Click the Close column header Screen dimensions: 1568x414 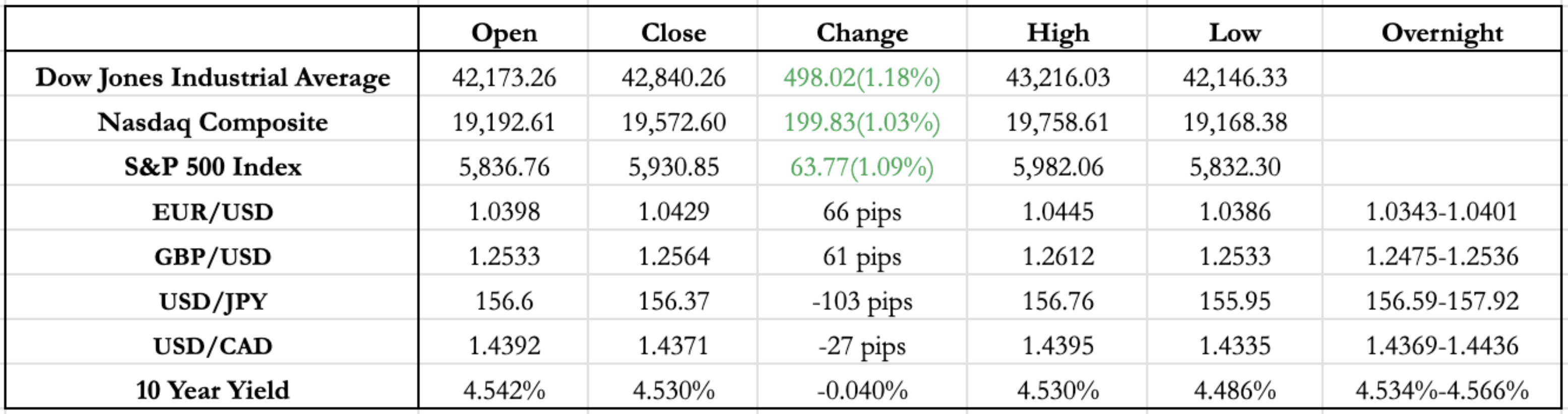point(673,33)
